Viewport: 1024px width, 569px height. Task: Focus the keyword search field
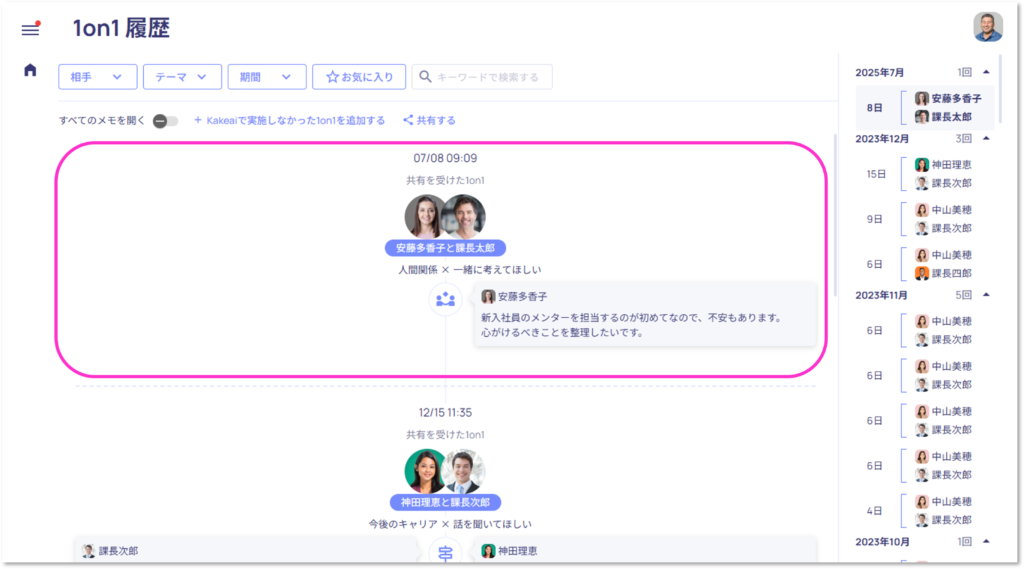click(x=482, y=76)
